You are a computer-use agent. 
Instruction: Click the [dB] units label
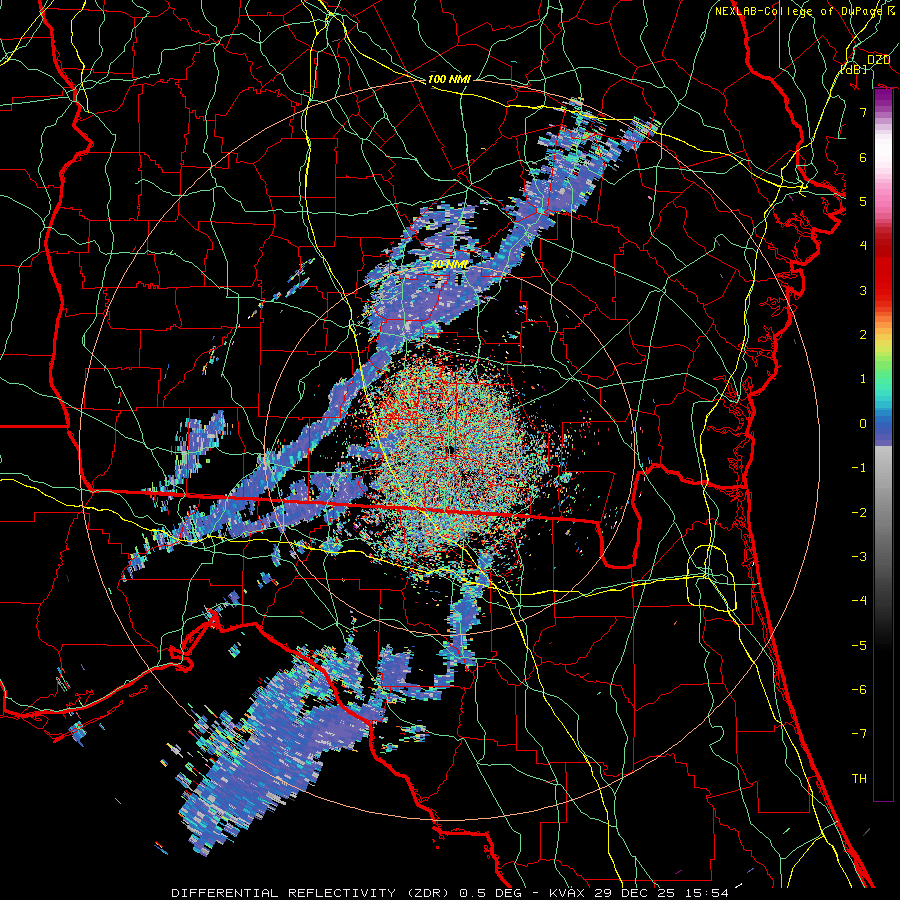[854, 70]
